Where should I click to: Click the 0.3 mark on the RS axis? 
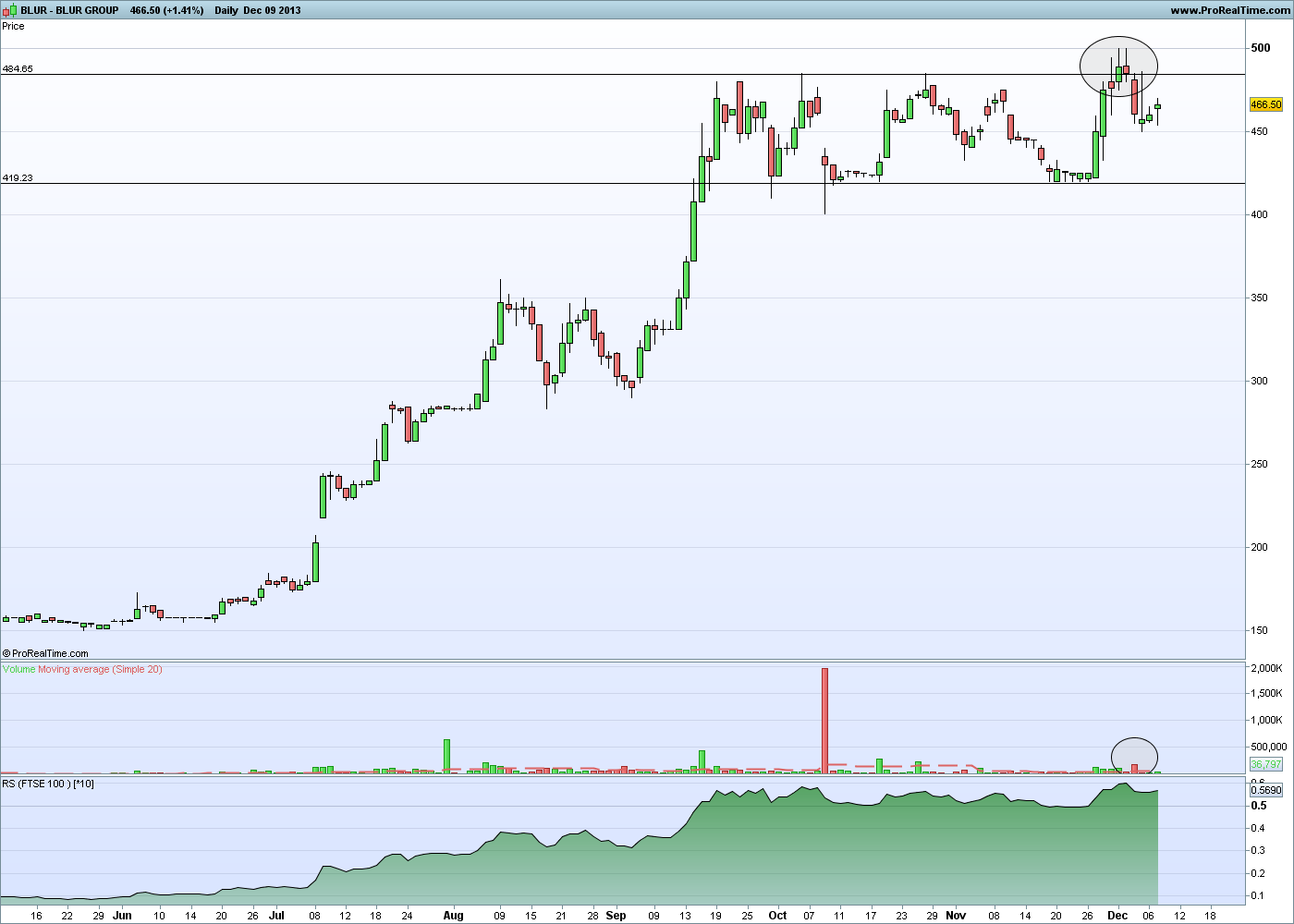1258,851
